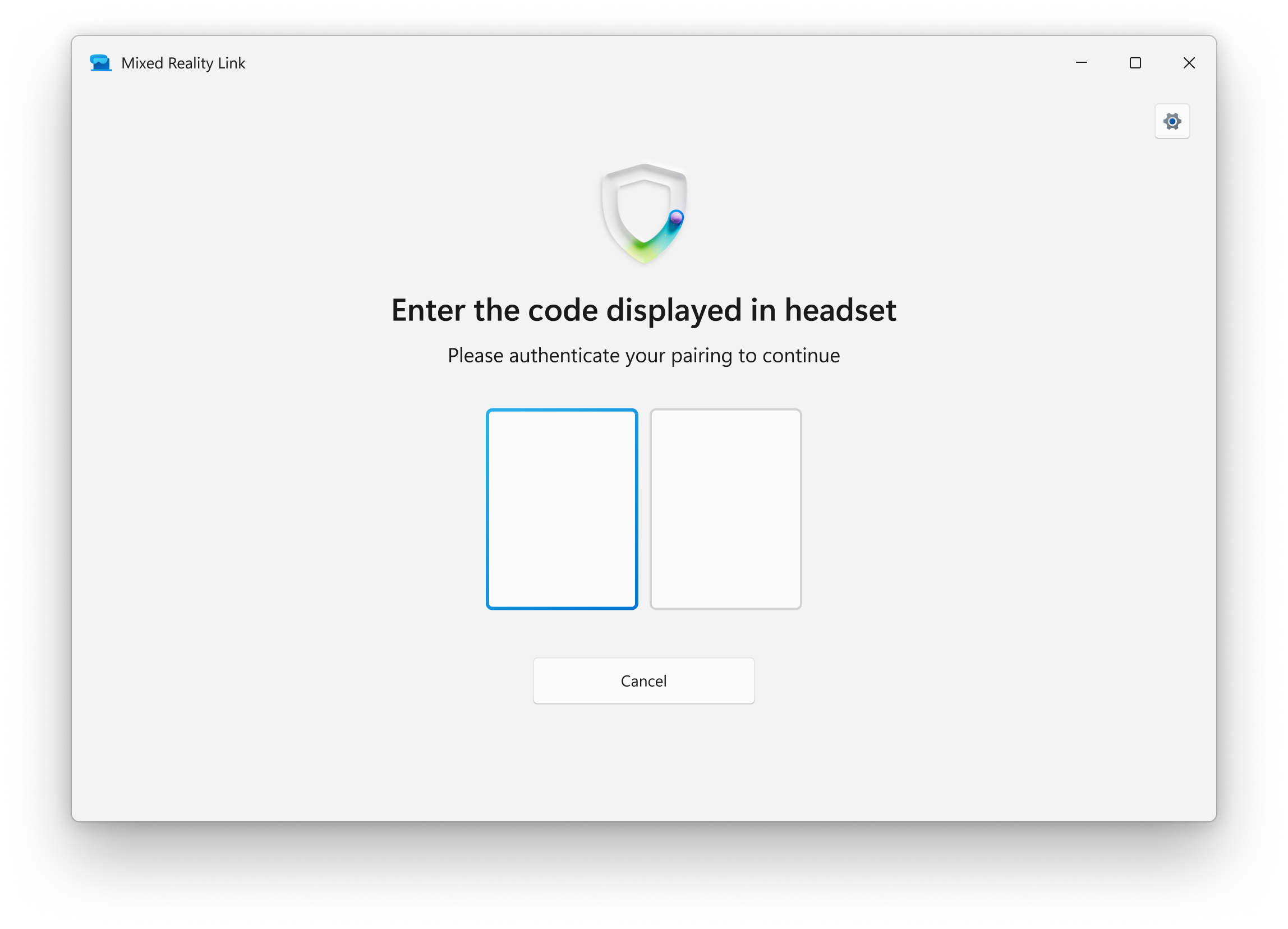The image size is (1288, 929).
Task: Click the 'Mixed Reality Link' window title
Action: click(x=183, y=63)
